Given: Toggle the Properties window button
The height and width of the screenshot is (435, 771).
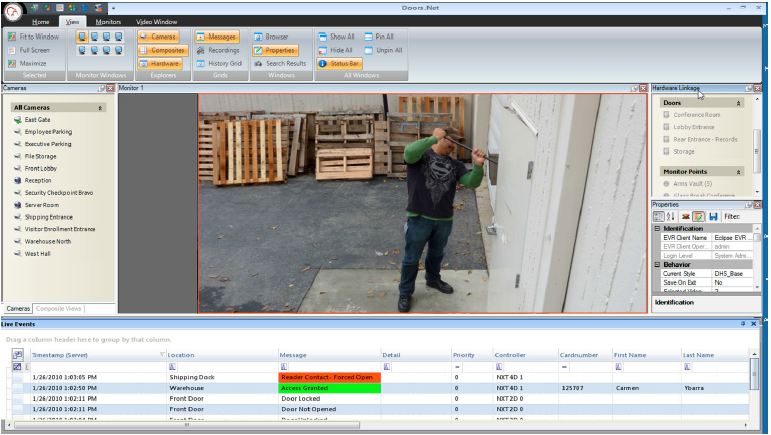Looking at the screenshot, I should tap(275, 50).
